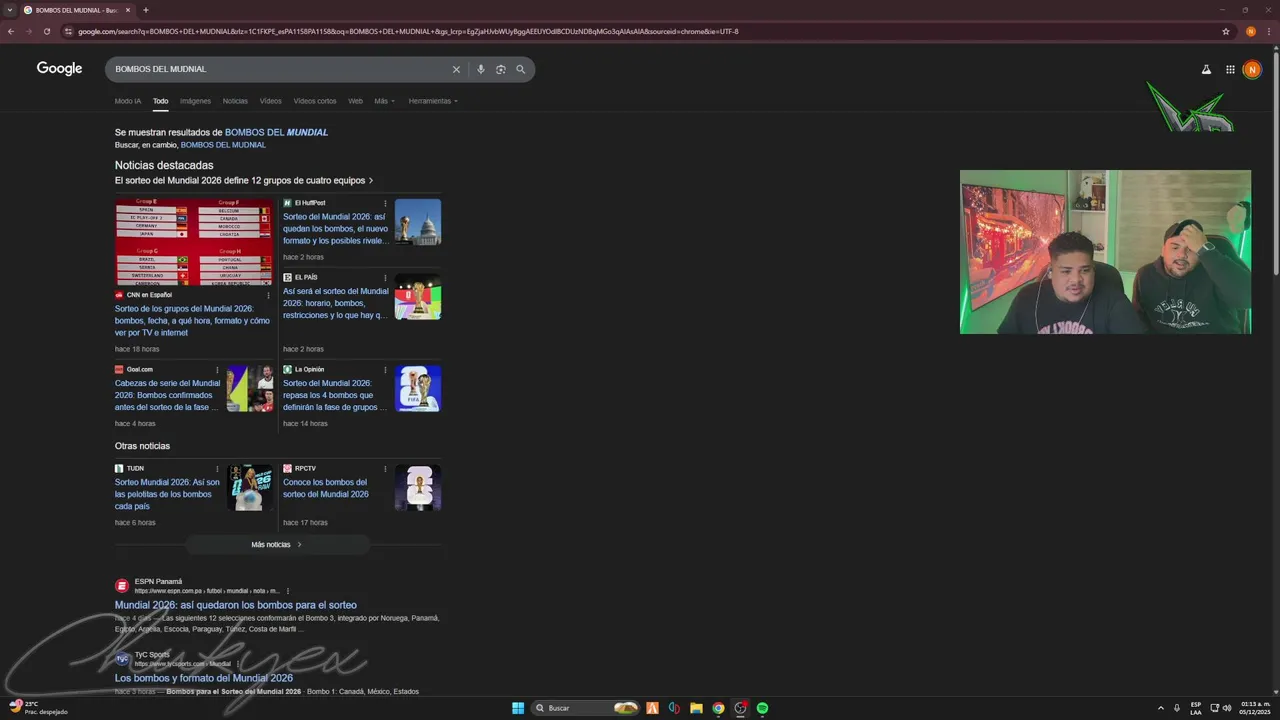Open La Opinión article repasa los 4 bombos

[334, 395]
